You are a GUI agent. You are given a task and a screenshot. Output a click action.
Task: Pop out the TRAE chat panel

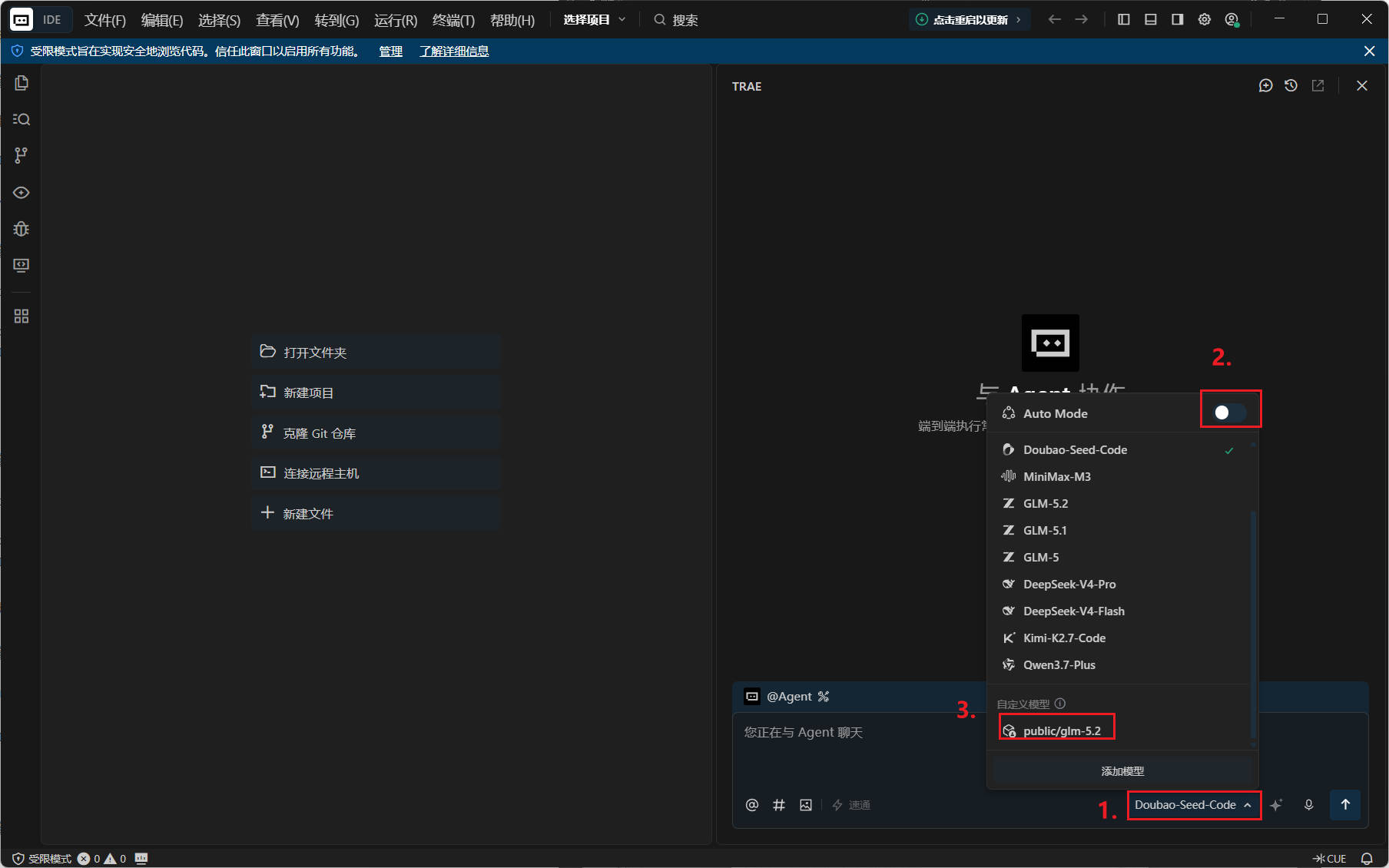point(1318,86)
